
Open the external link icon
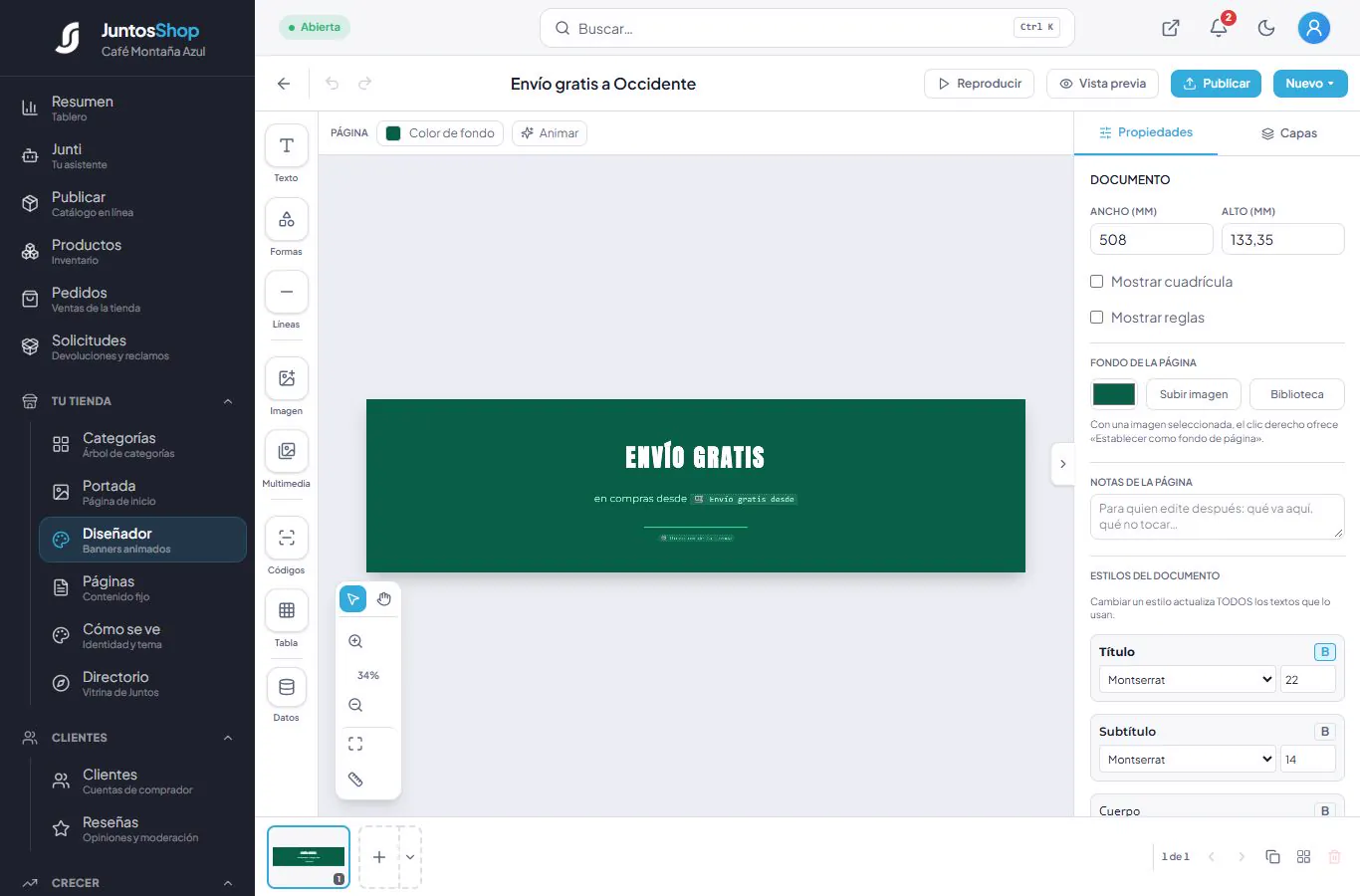[1171, 28]
